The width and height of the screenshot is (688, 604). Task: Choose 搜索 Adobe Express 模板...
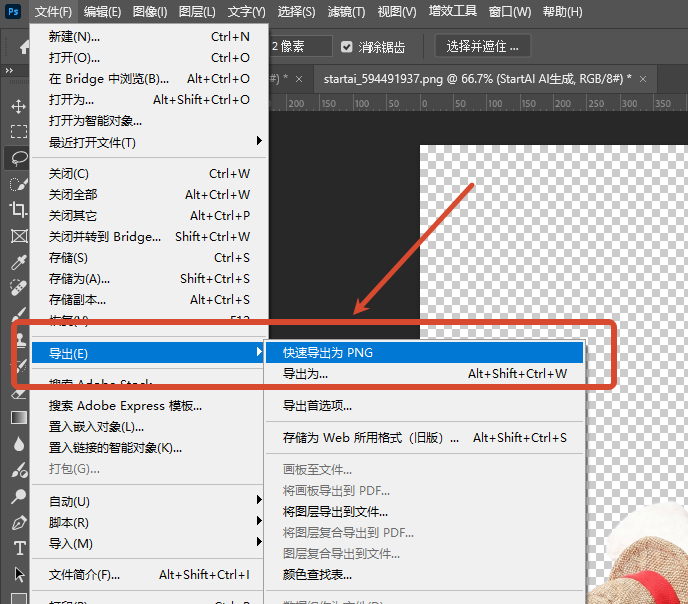click(x=148, y=406)
